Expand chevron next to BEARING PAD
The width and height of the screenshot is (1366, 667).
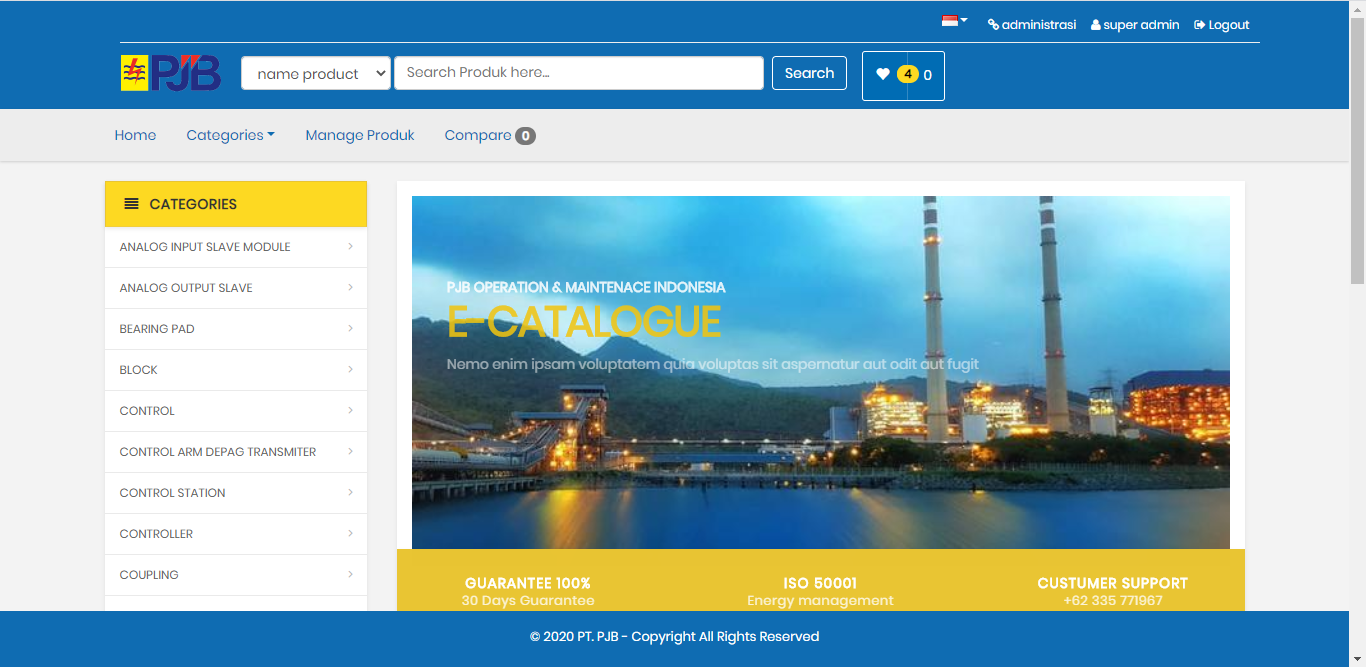pos(350,328)
